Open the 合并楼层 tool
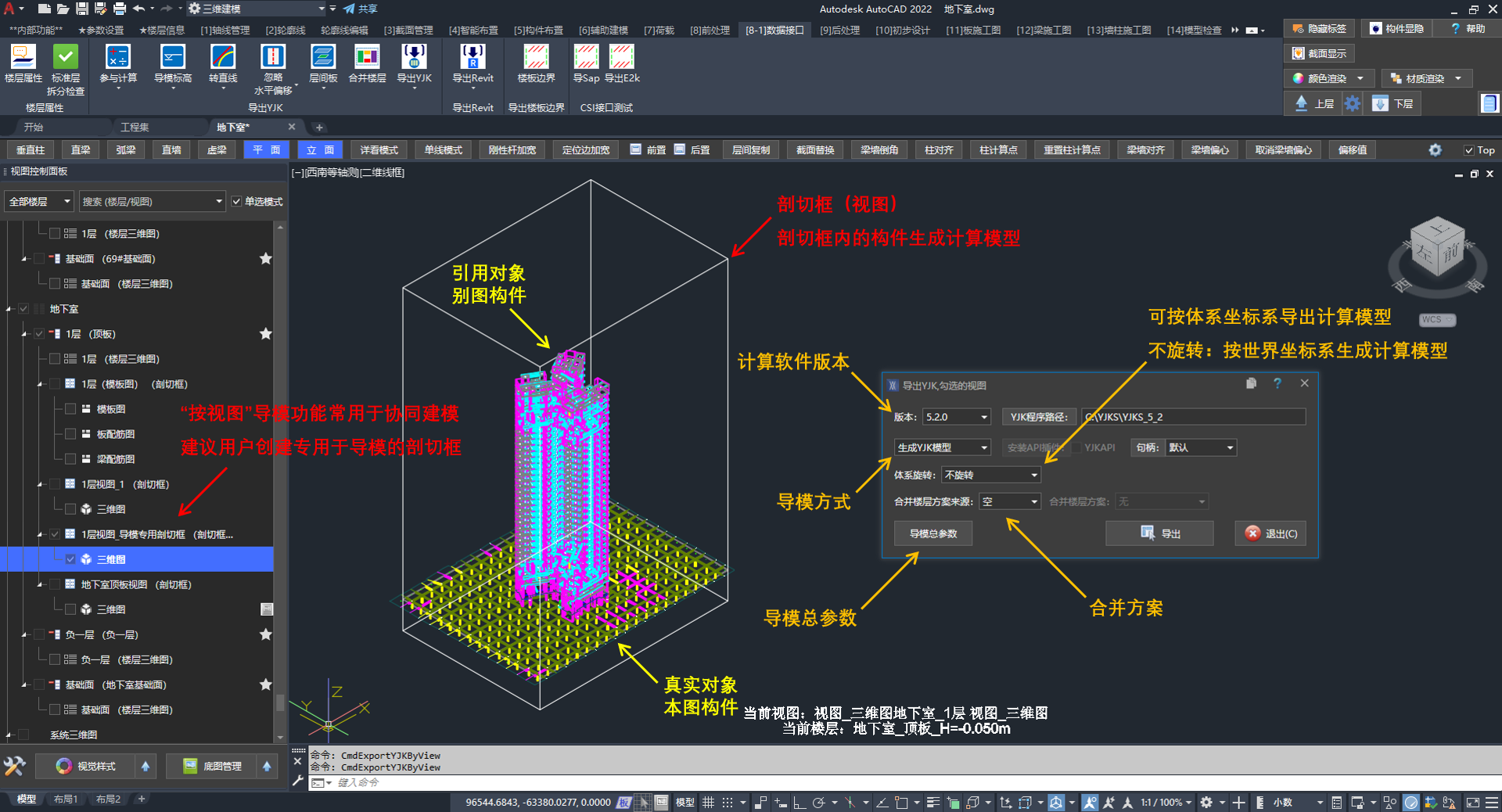 point(367,58)
